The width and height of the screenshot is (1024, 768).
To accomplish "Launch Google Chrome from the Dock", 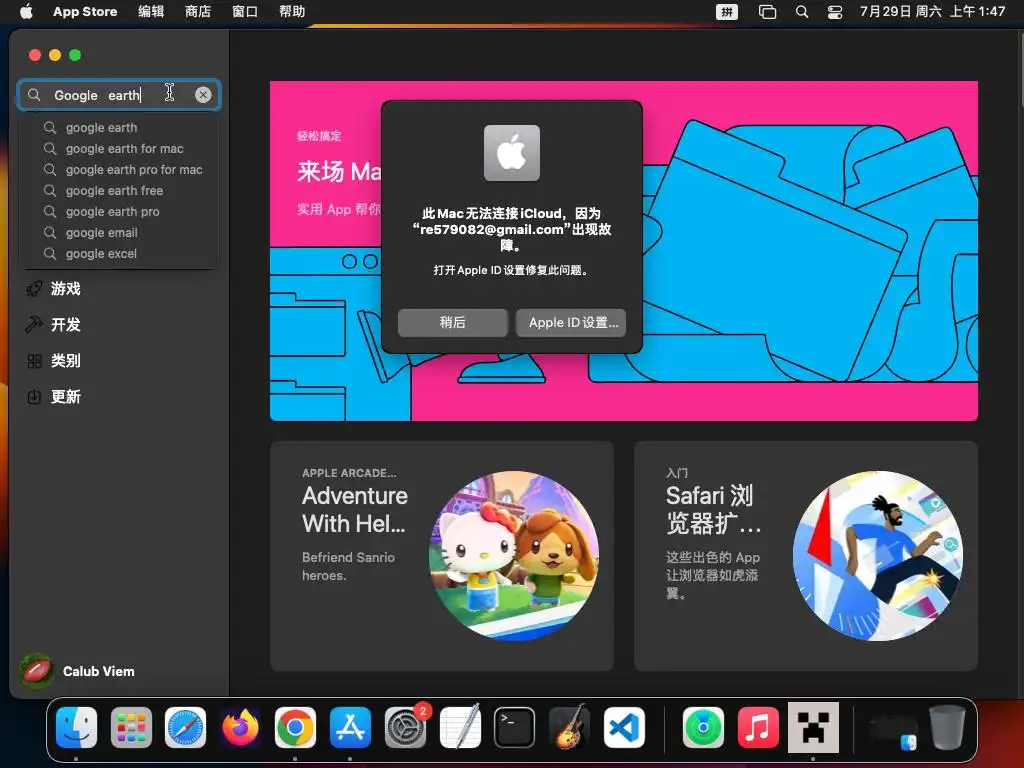I will click(x=295, y=728).
